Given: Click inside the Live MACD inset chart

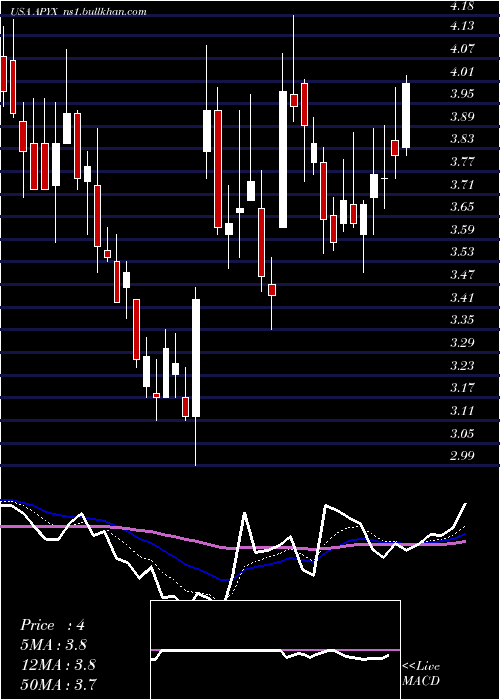Looking at the screenshot, I should (x=275, y=650).
